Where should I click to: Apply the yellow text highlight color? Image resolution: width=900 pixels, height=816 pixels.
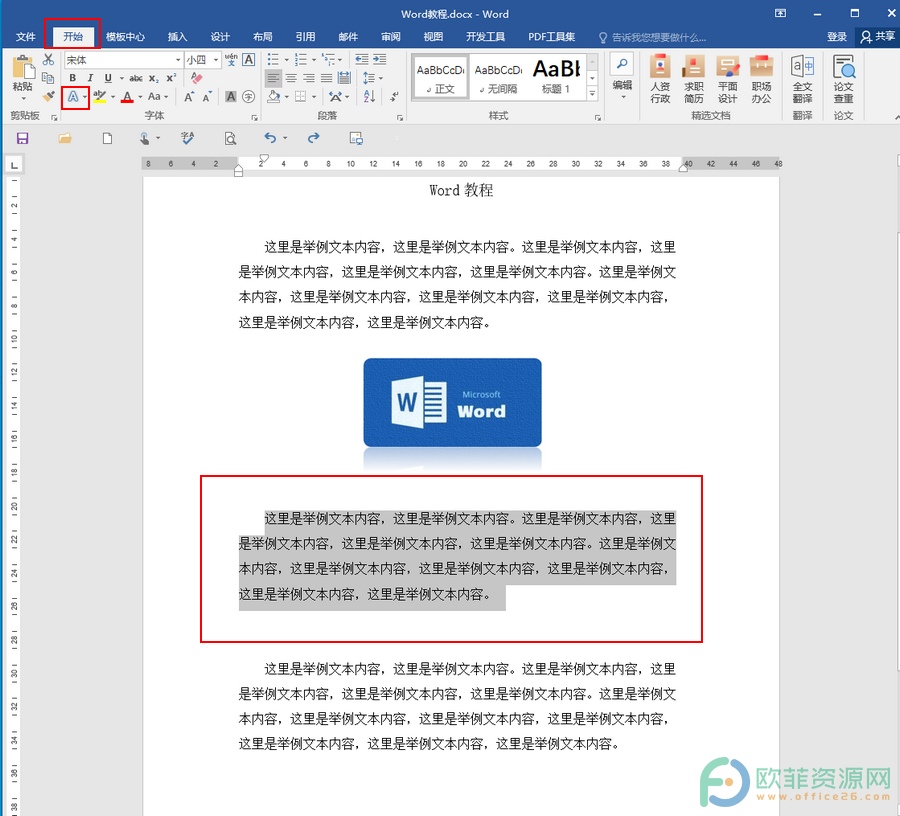coord(100,96)
